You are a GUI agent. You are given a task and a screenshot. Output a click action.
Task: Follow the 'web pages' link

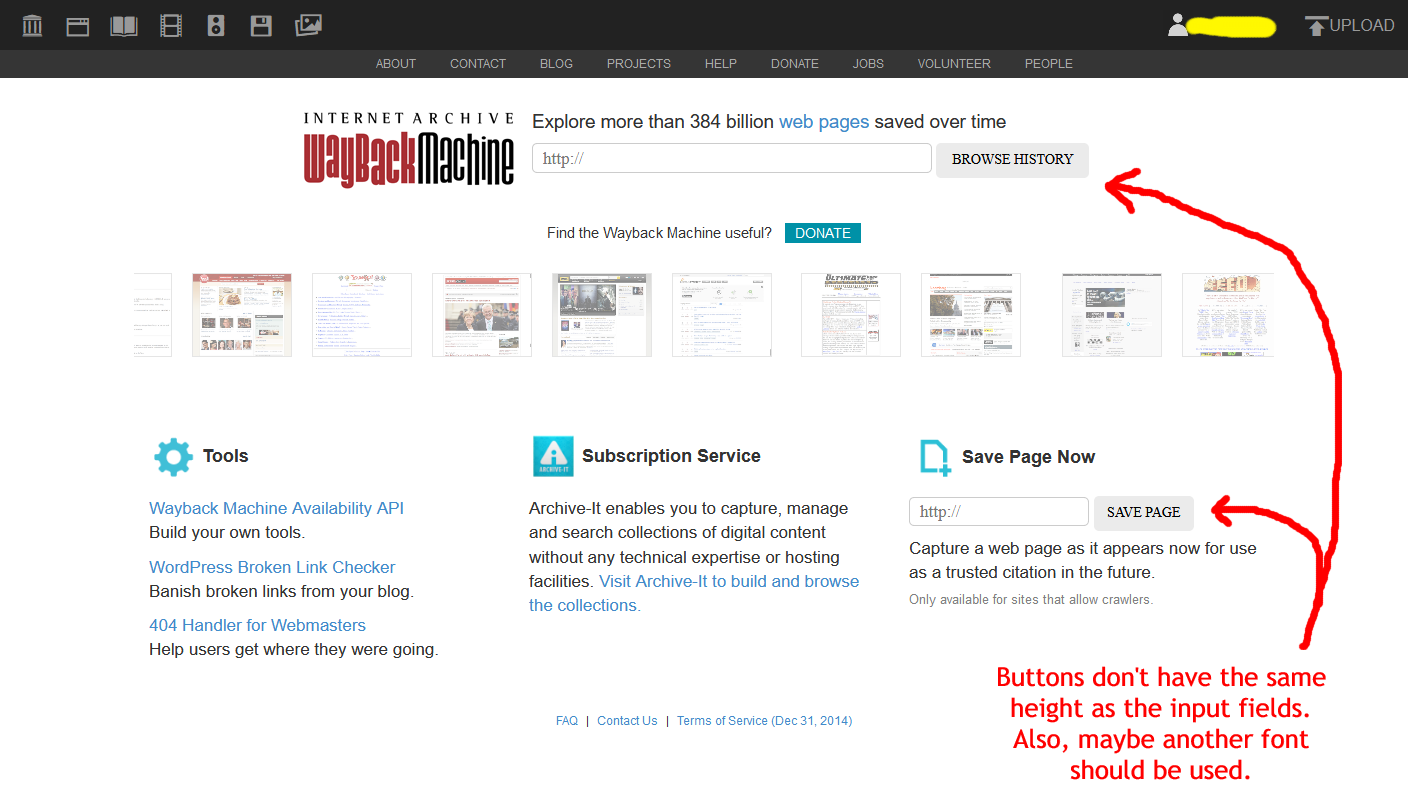pos(824,122)
